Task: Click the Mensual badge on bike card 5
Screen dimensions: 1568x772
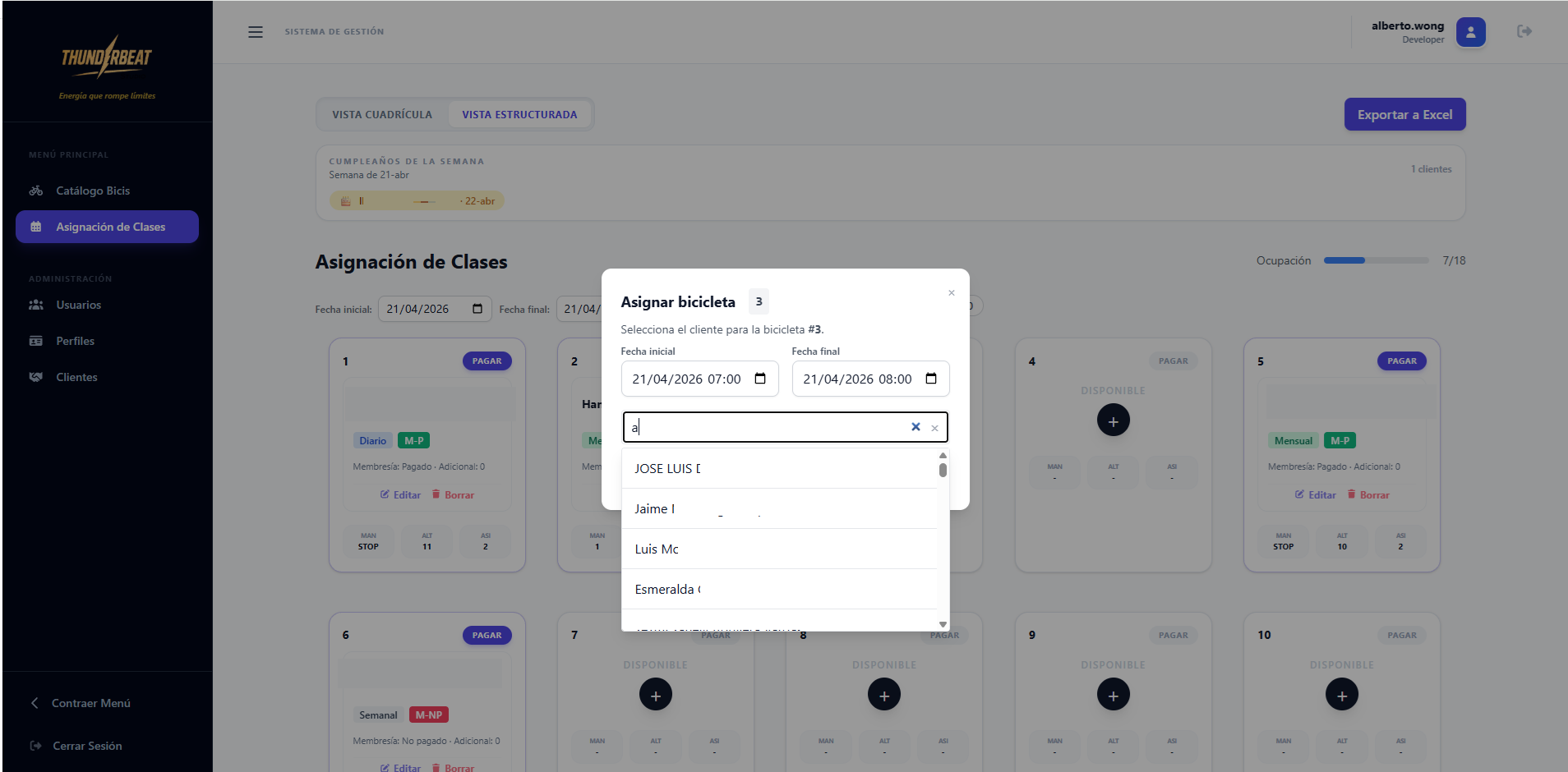Action: tap(1293, 441)
